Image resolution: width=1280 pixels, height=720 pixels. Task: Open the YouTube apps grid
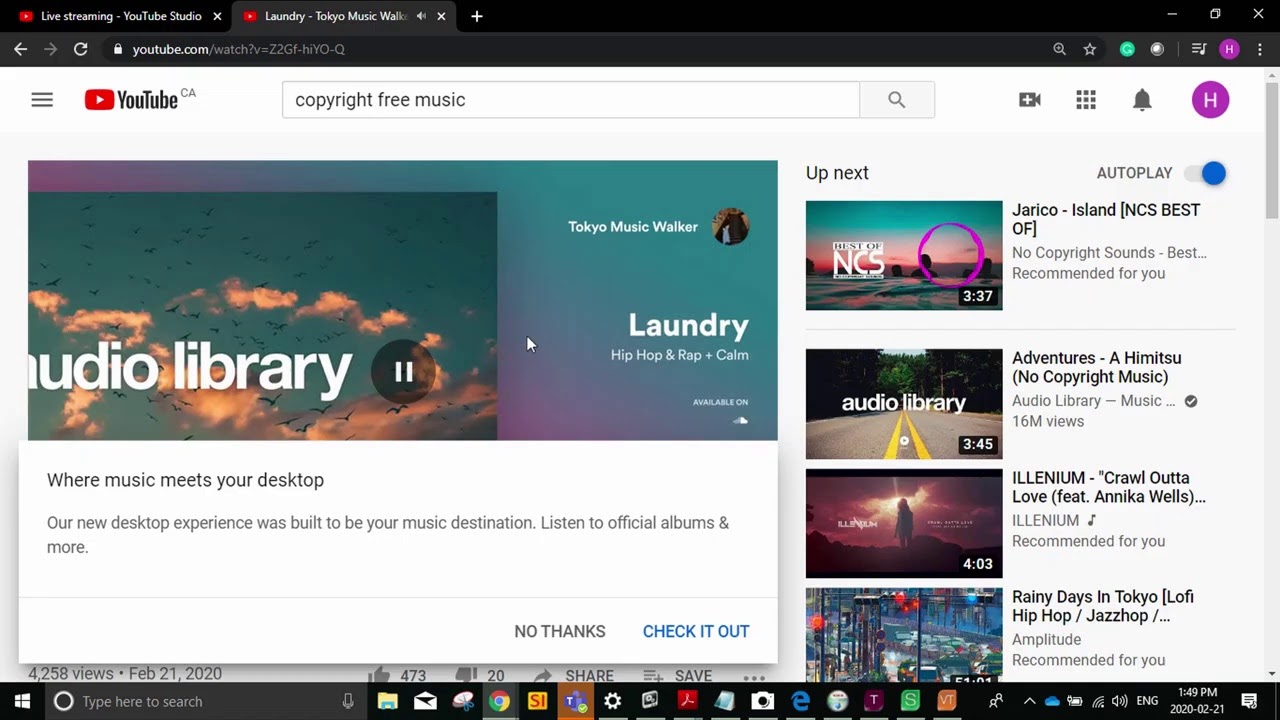[1086, 100]
